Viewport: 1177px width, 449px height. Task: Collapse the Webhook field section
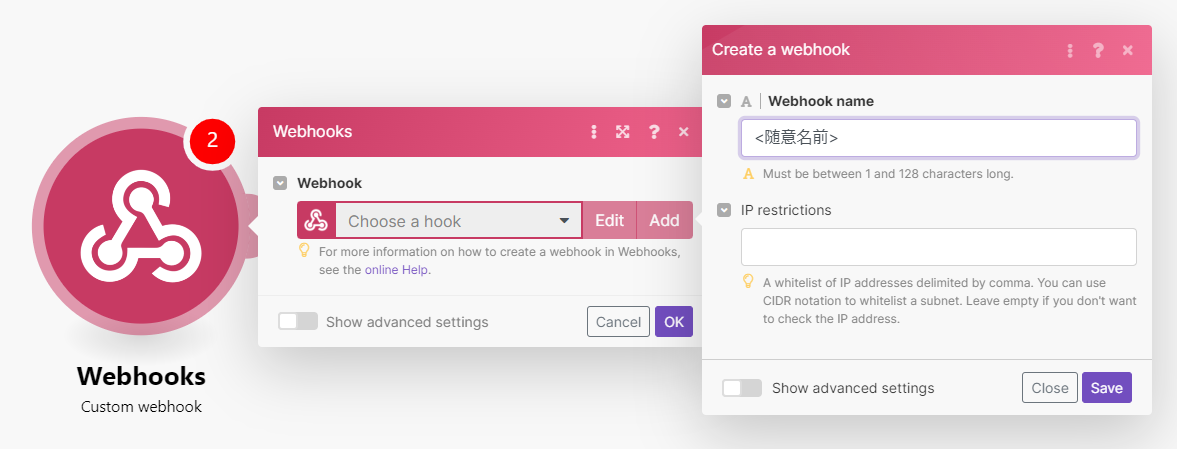[x=280, y=182]
